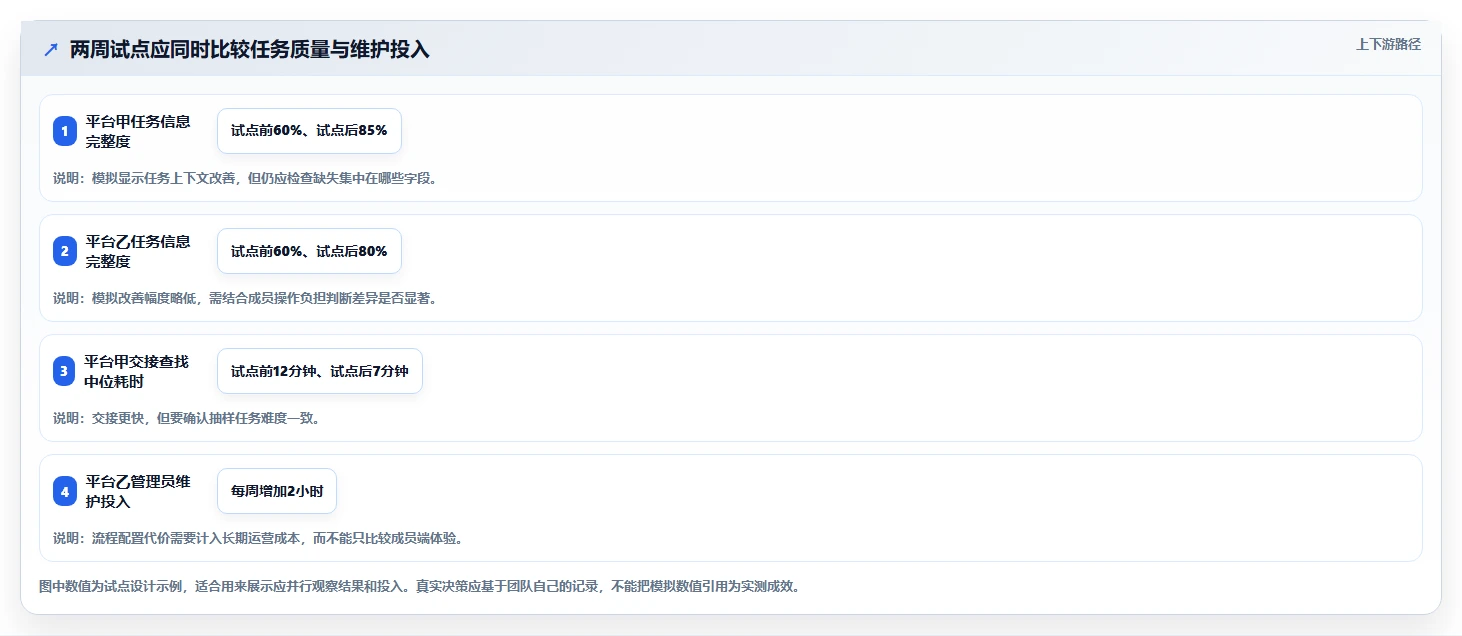This screenshot has height=636, width=1462.
Task: Click the panel title 两周试点应同时比较任务质量与维护投入
Action: (250, 50)
